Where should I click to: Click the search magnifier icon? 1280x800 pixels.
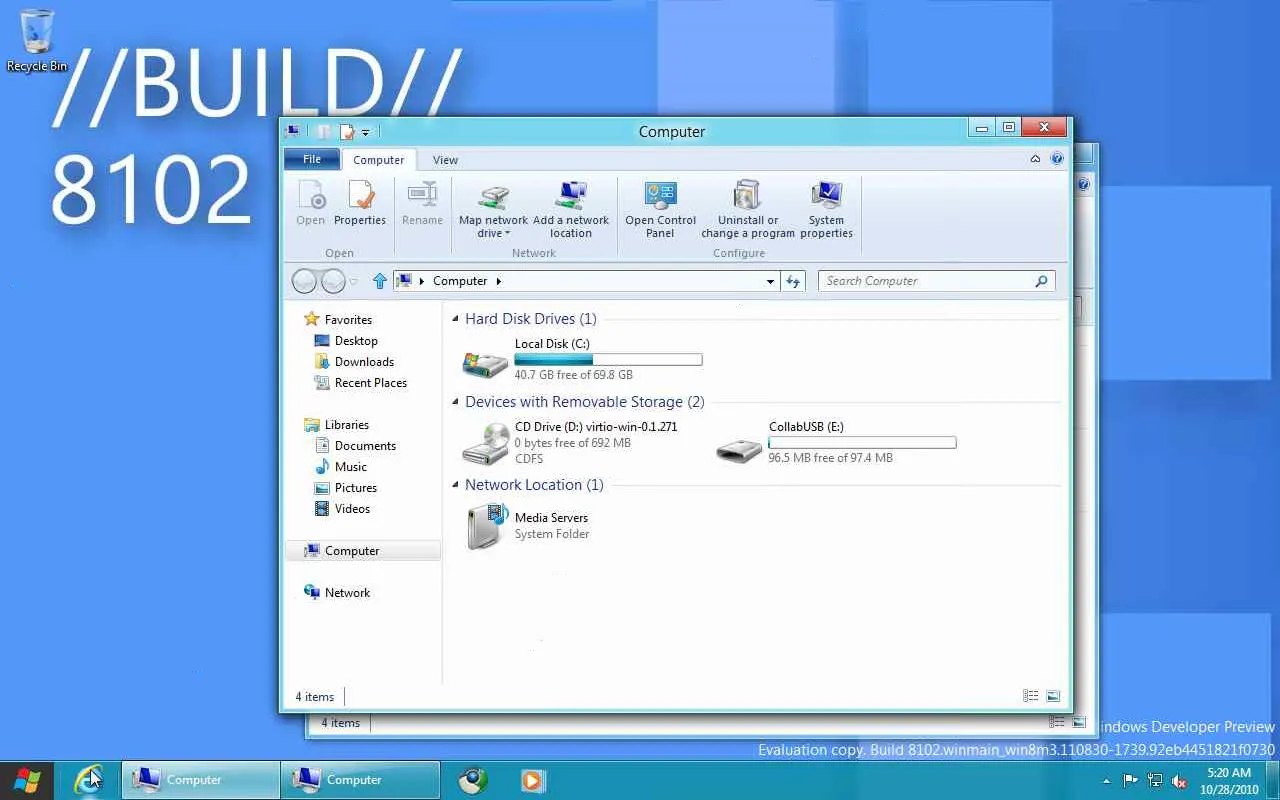(1041, 281)
